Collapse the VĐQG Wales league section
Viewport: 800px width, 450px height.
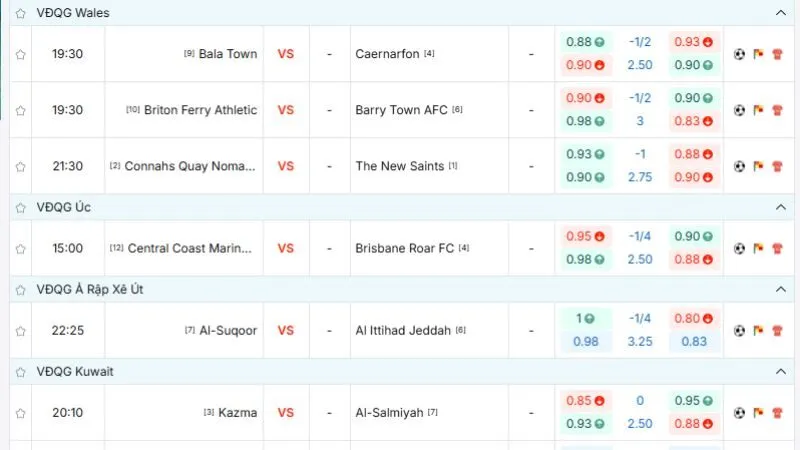tap(780, 13)
